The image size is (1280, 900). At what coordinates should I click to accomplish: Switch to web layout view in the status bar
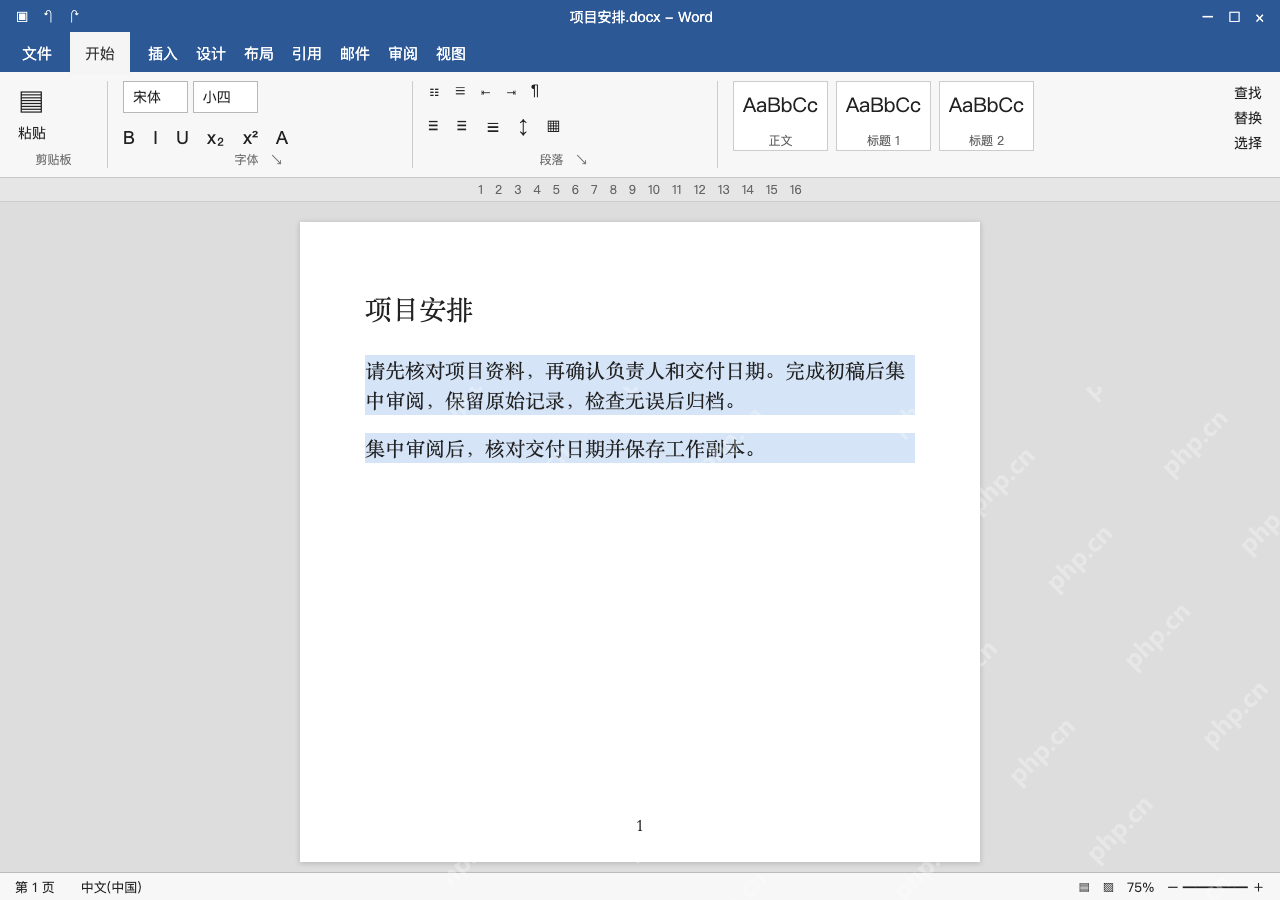pyautogui.click(x=1108, y=887)
